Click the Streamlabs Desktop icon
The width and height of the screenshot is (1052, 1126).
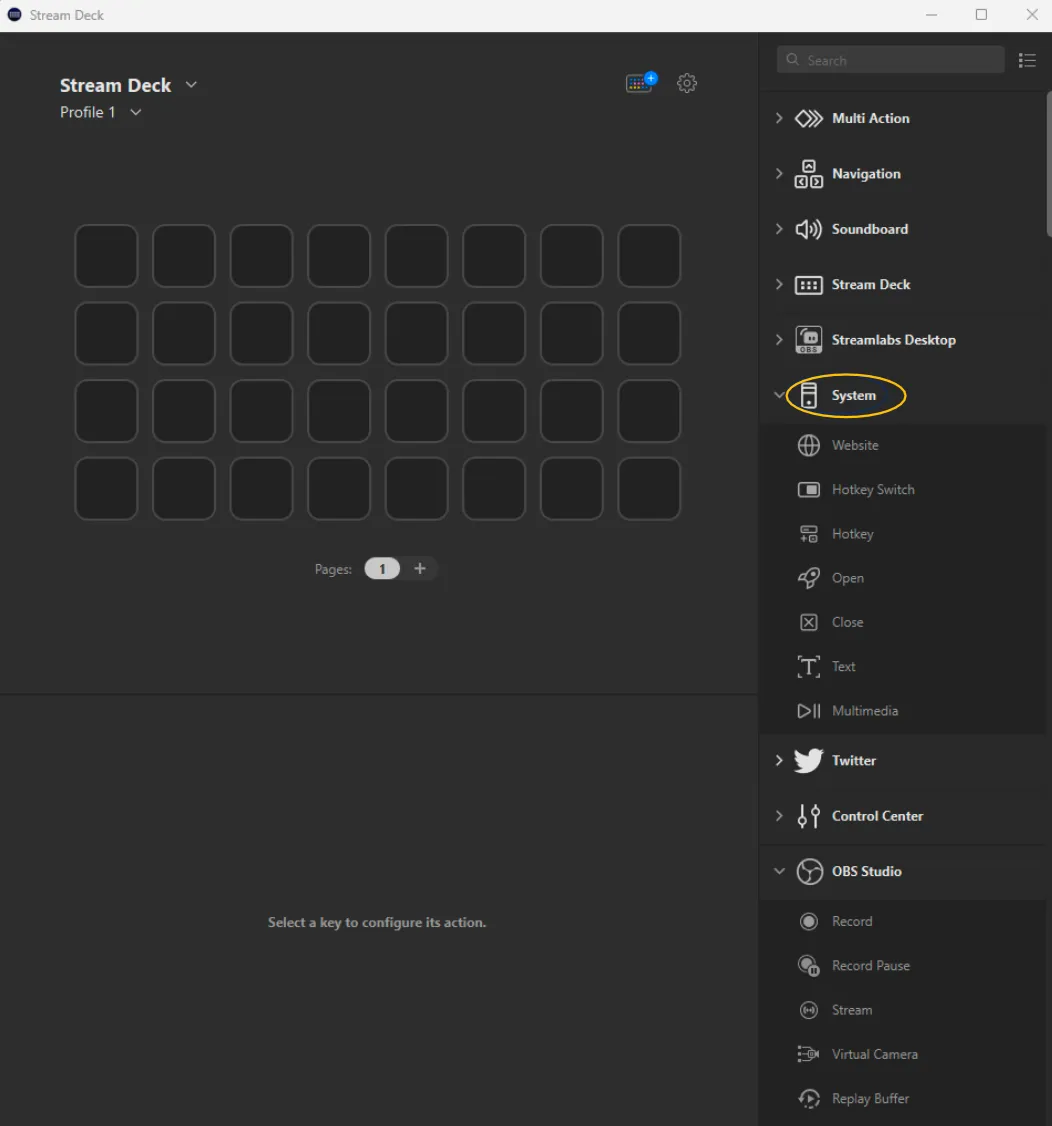809,340
